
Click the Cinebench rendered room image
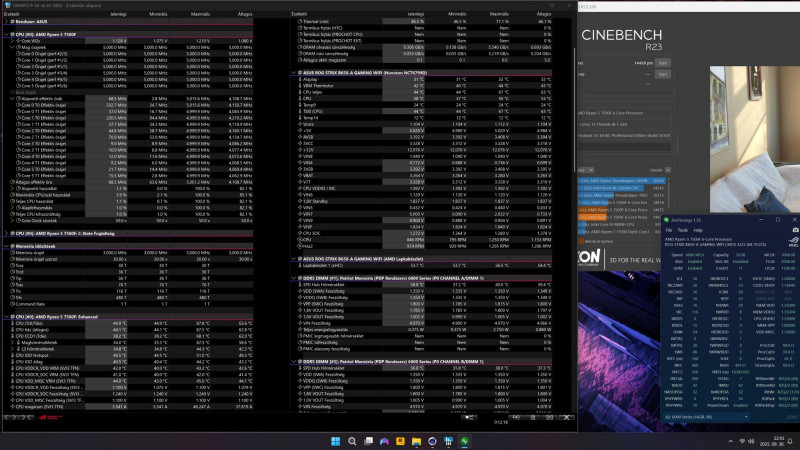[755, 139]
